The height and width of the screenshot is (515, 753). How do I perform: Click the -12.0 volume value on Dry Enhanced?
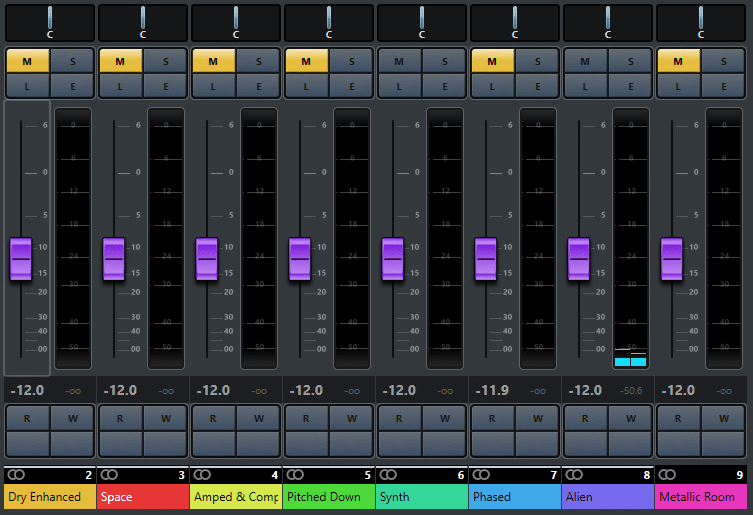27,390
